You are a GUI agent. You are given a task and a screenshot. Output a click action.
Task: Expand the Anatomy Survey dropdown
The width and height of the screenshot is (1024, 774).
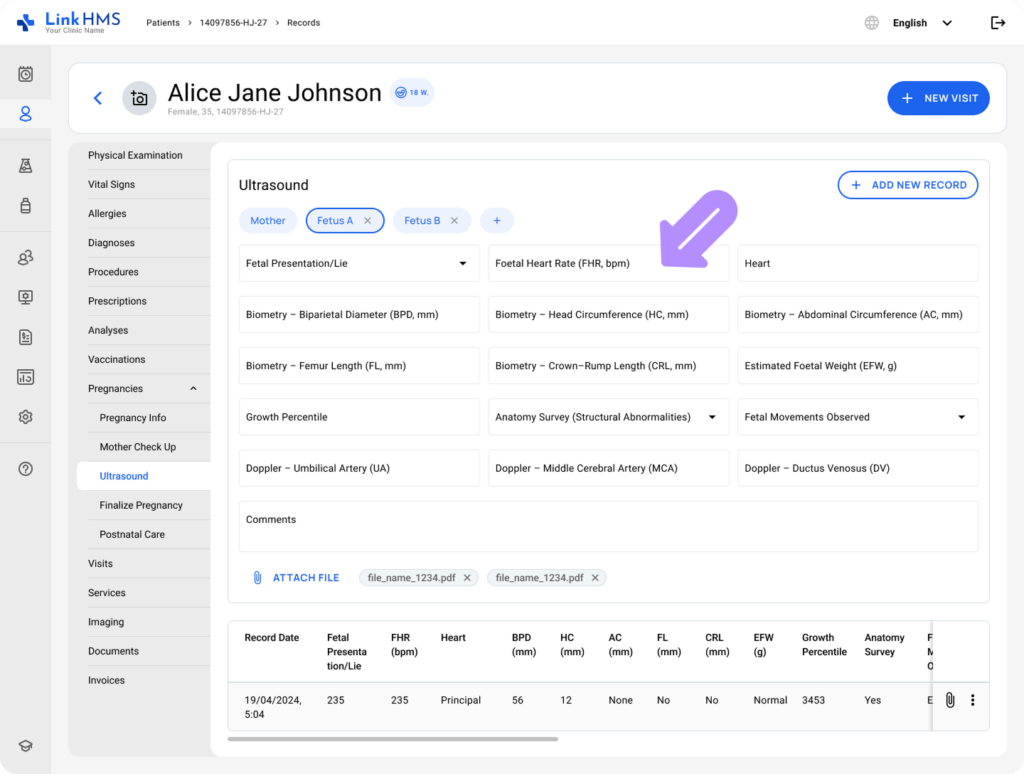tap(712, 417)
